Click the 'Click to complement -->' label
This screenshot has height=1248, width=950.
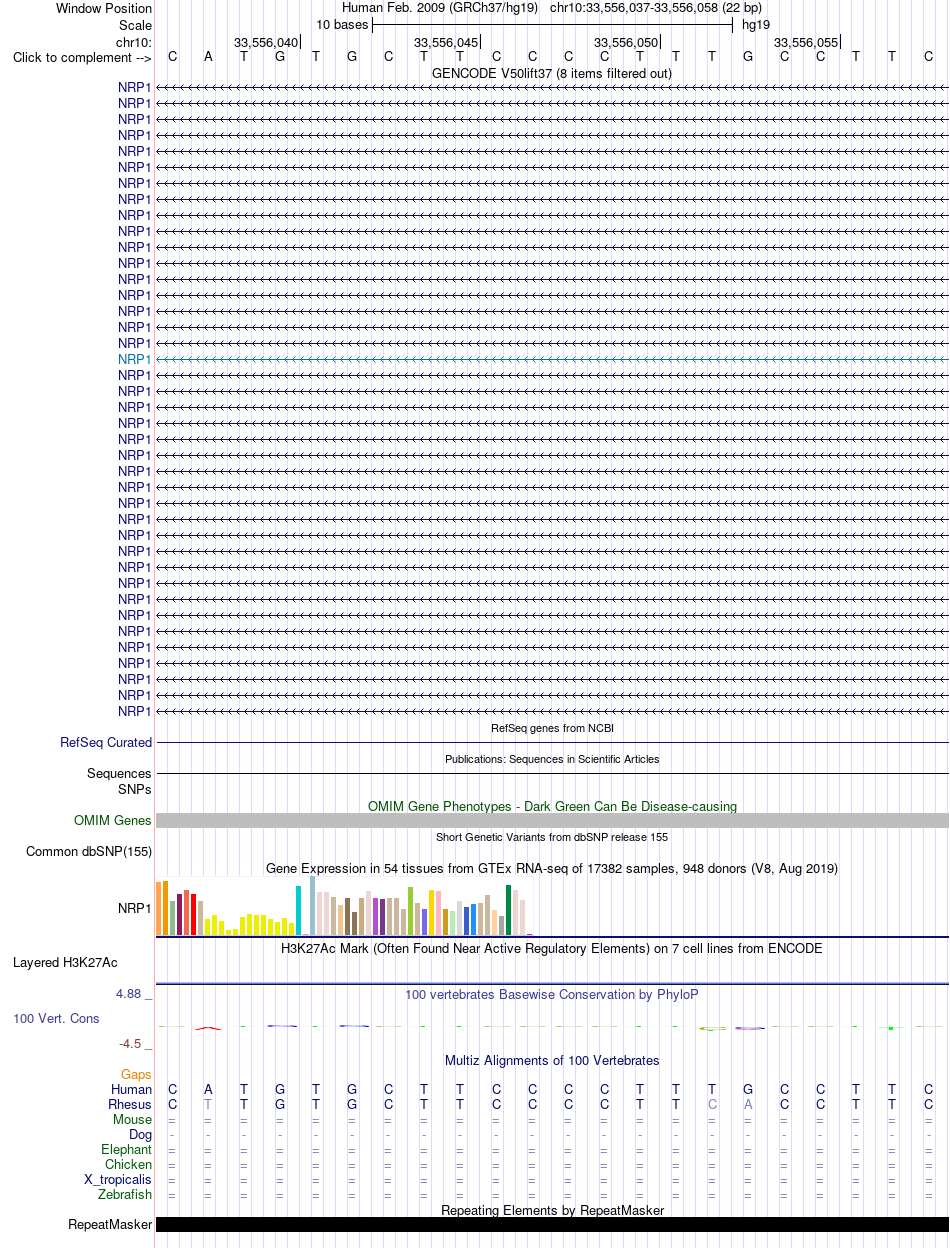(82, 57)
